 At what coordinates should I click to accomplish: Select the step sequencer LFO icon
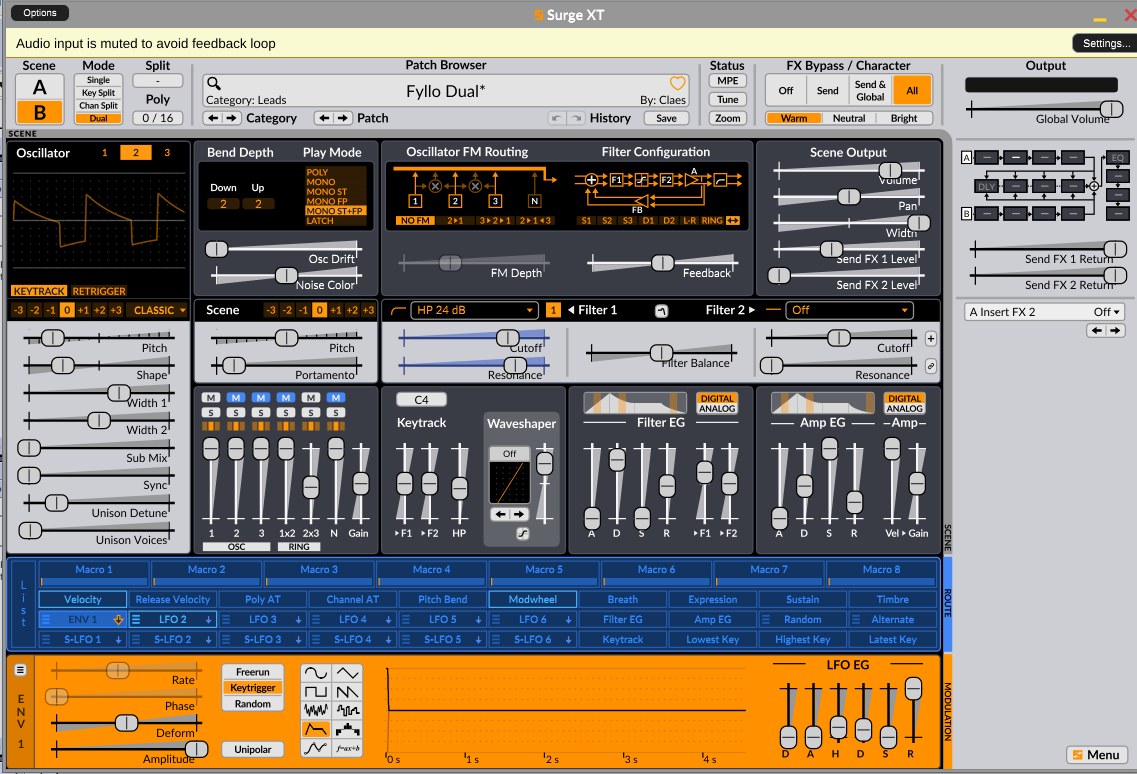click(348, 729)
